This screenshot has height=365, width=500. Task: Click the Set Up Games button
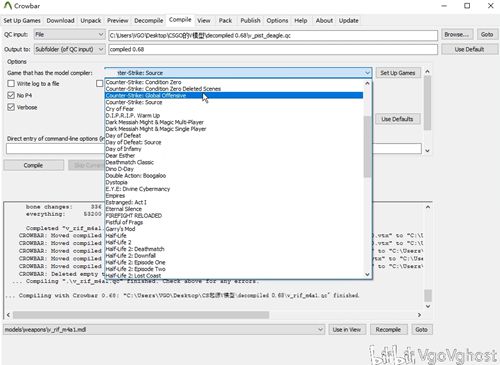(x=398, y=73)
